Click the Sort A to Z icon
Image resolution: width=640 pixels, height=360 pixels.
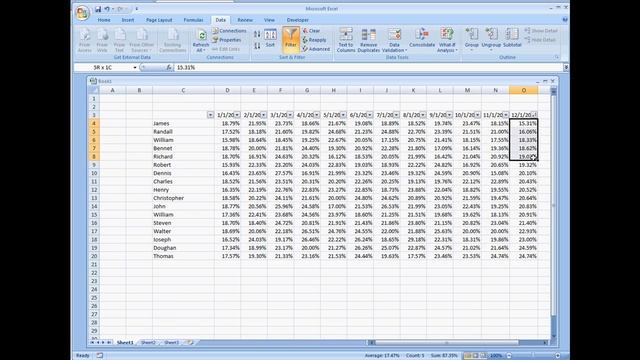point(257,34)
